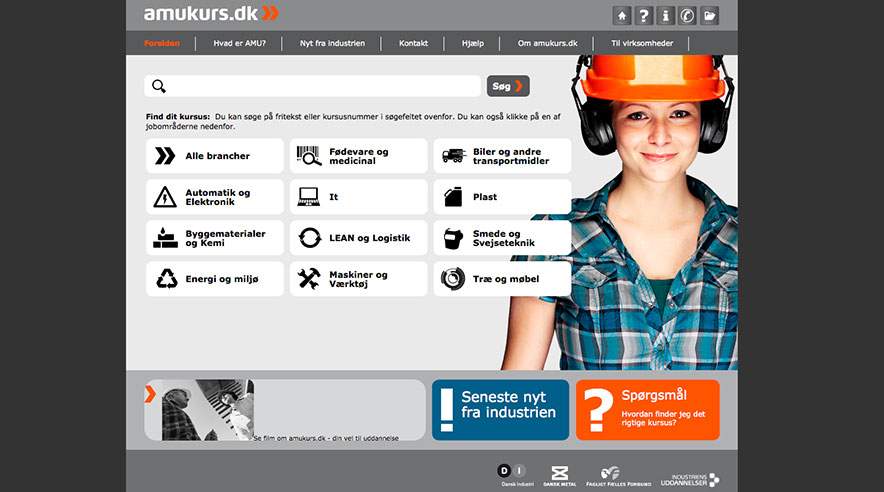
Task: Click the home icon in header
Action: 623,15
